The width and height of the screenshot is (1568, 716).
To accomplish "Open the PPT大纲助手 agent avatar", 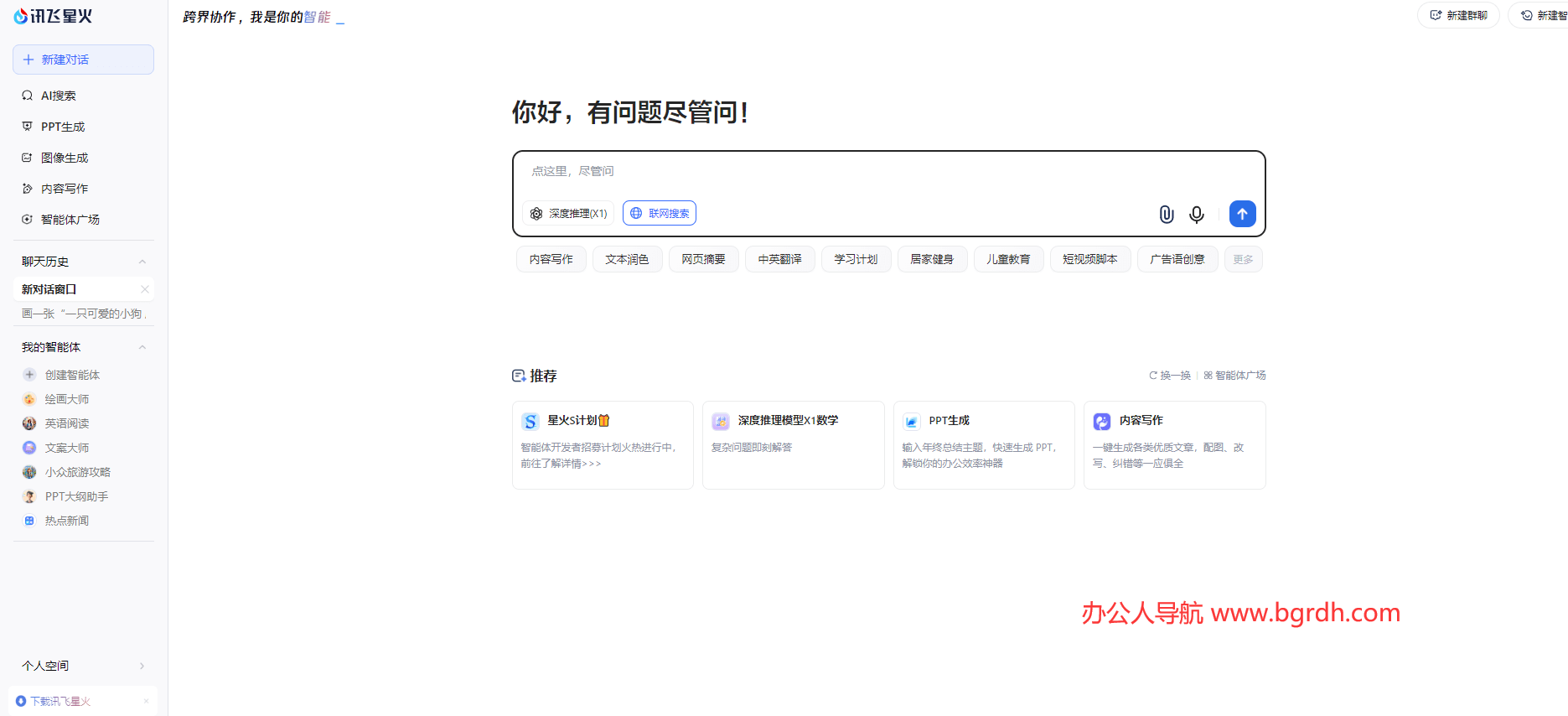I will [x=29, y=496].
